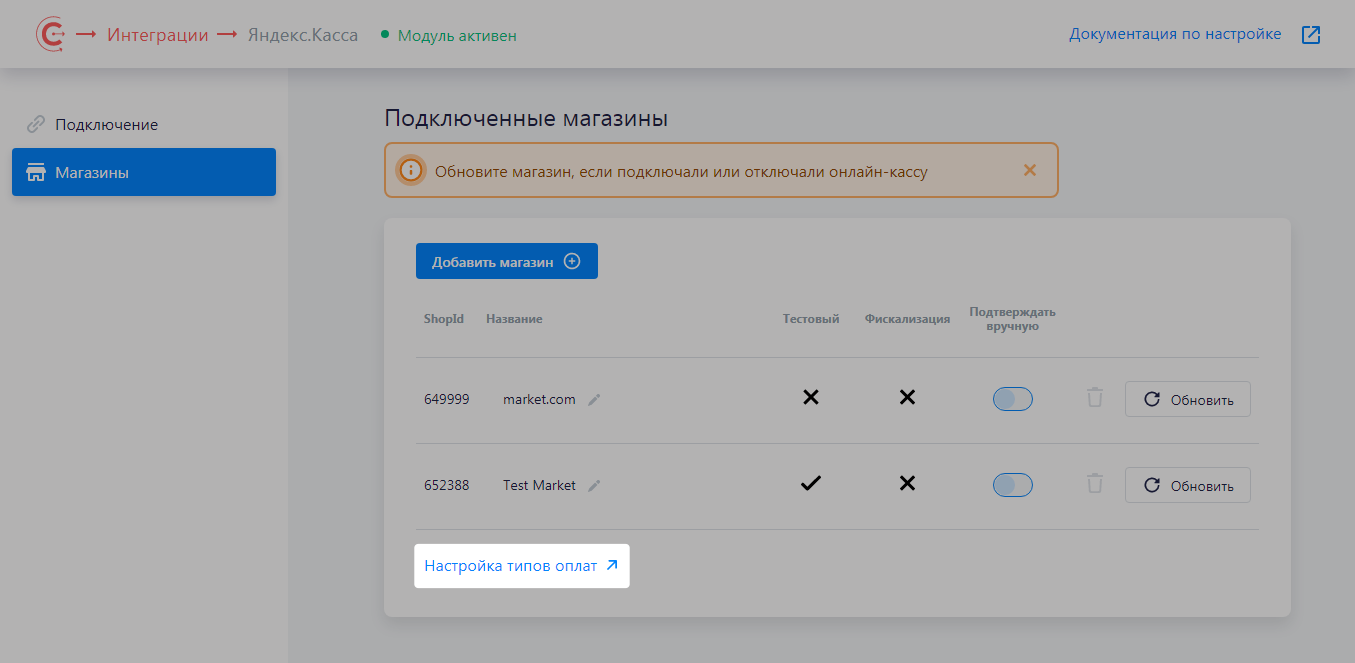The width and height of the screenshot is (1355, 663).
Task: Go to Интеграции breadcrumb
Action: tap(157, 35)
